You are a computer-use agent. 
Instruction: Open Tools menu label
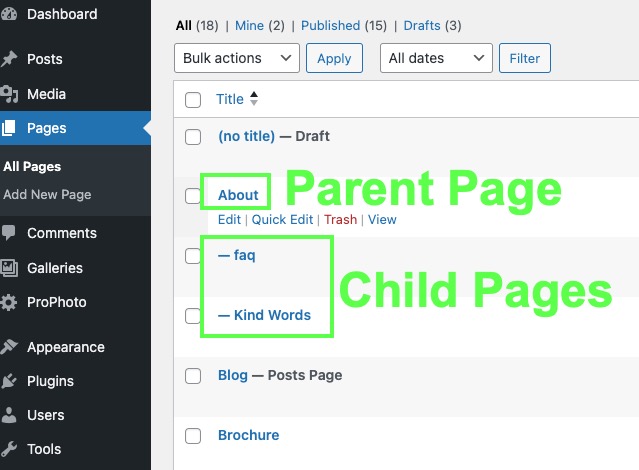(x=44, y=449)
